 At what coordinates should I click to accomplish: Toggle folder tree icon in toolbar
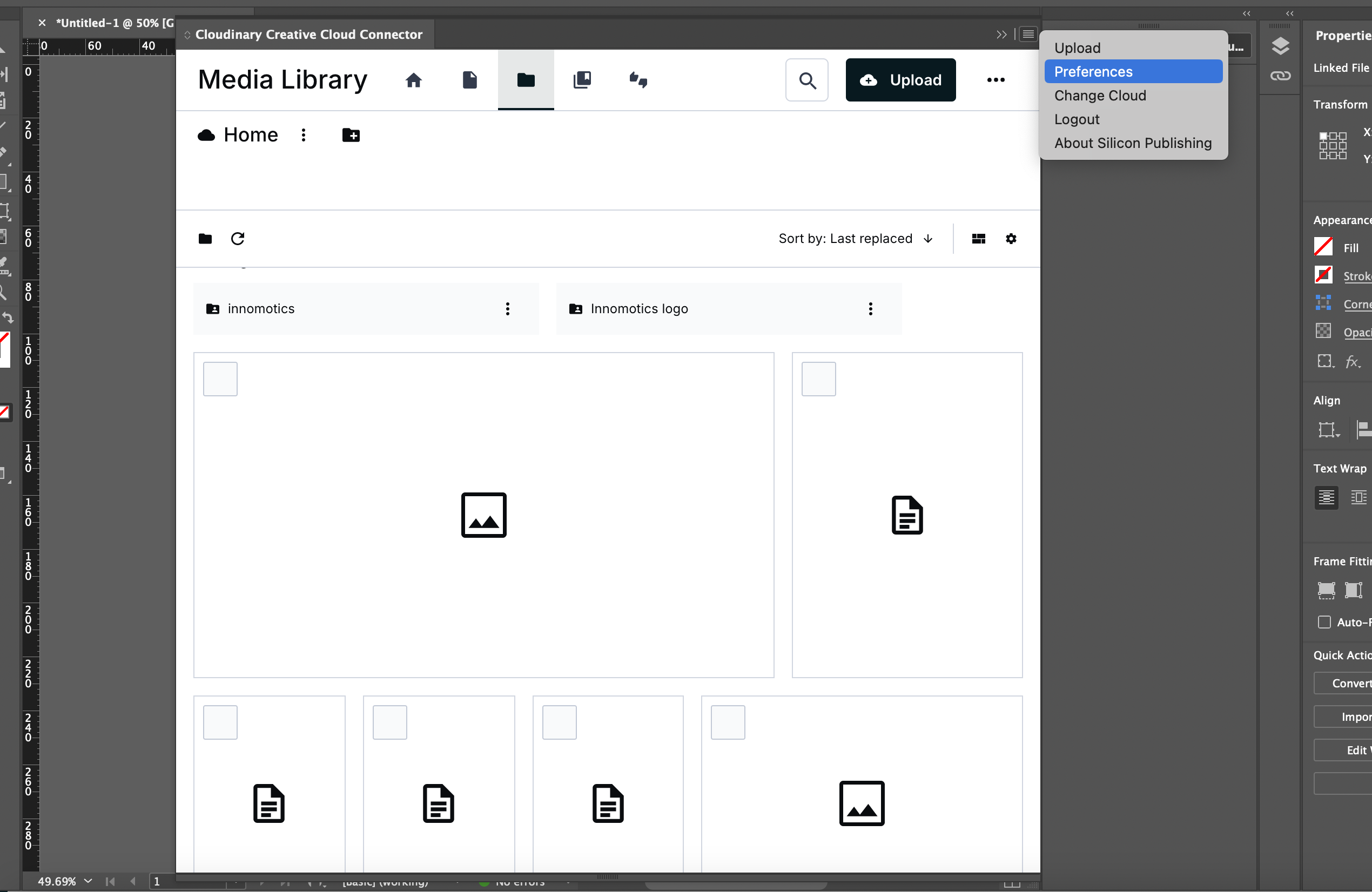point(205,239)
